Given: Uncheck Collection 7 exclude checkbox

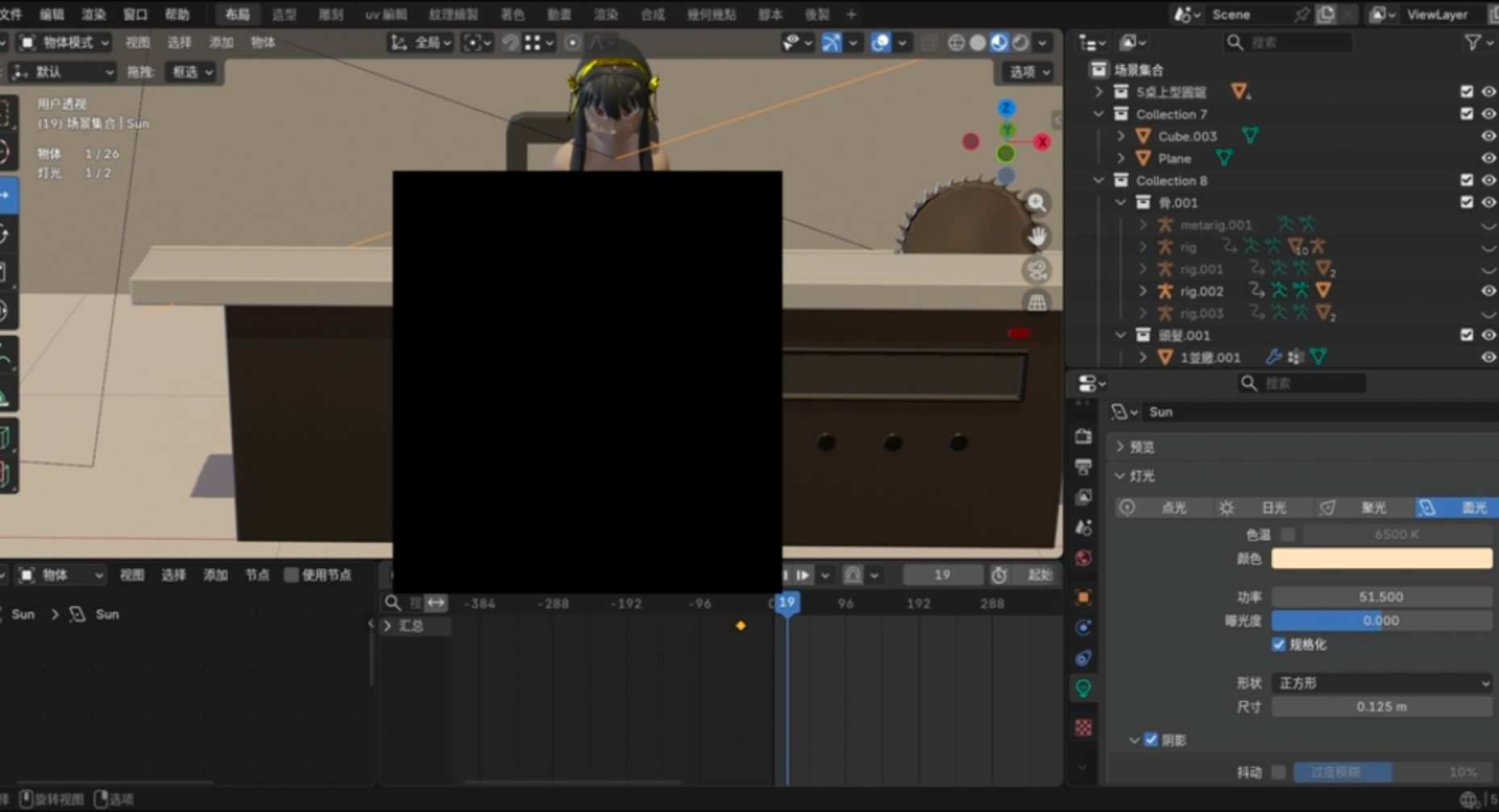Looking at the screenshot, I should coord(1467,114).
